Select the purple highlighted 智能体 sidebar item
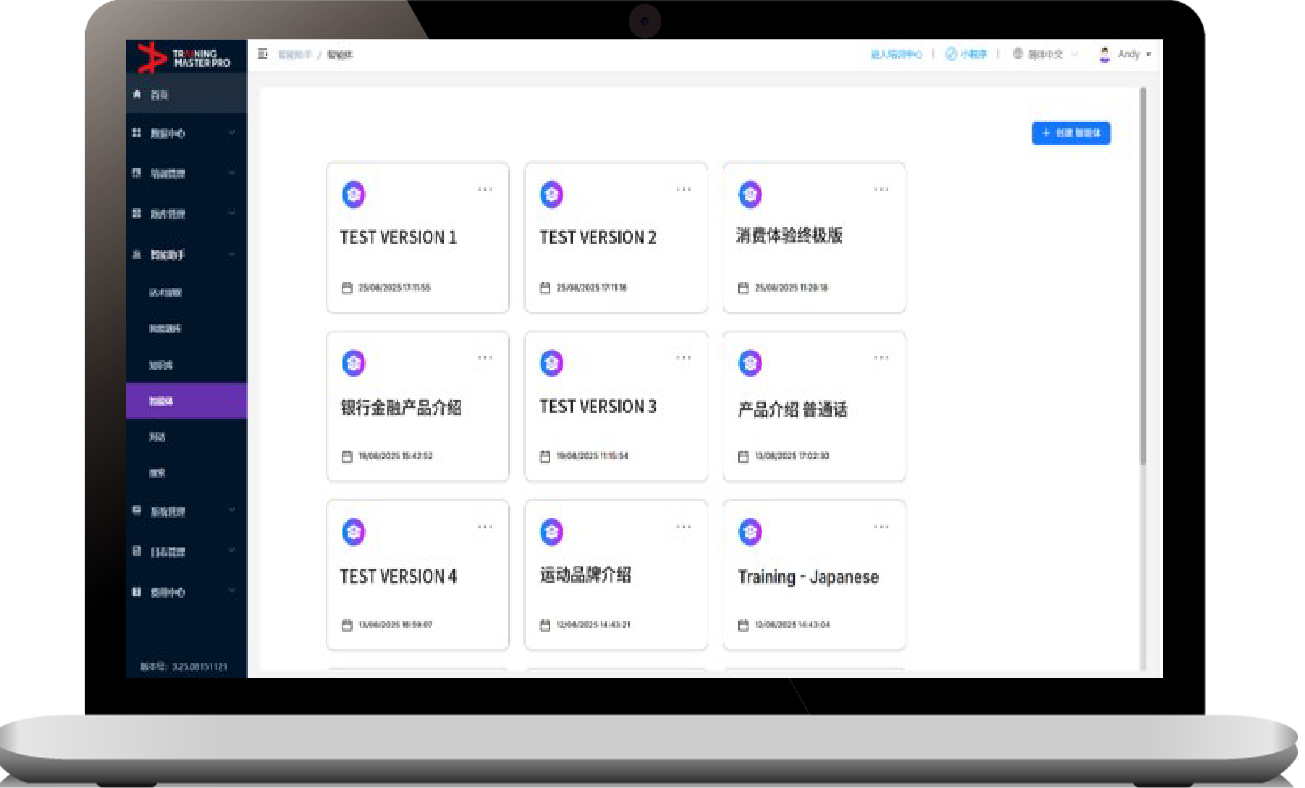This screenshot has width=1305, height=788. tap(186, 401)
